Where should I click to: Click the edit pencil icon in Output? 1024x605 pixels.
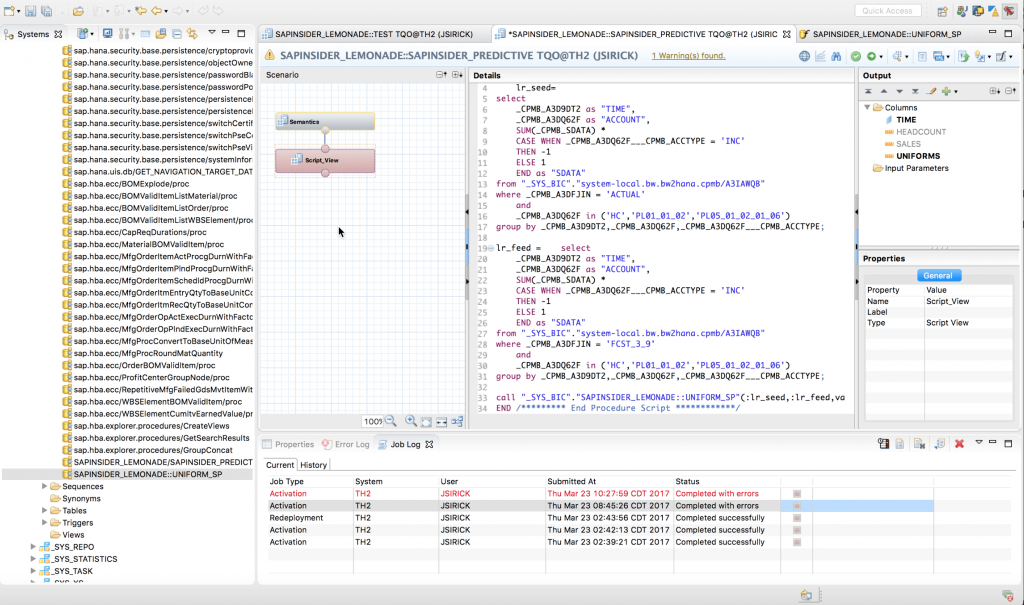coord(931,91)
